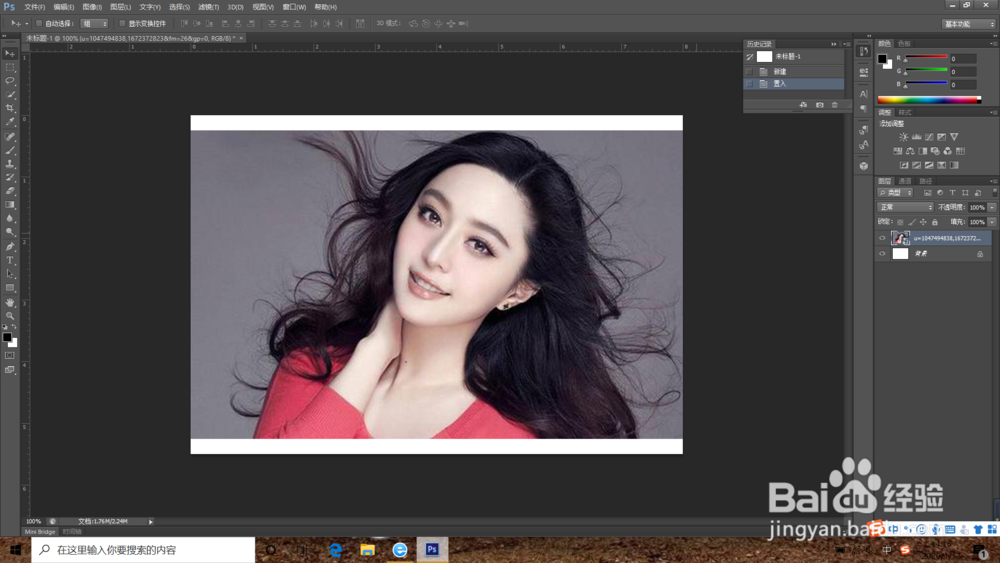This screenshot has width=1000, height=563.
Task: Select the Rectangular Marquee tool
Action: tap(10, 67)
